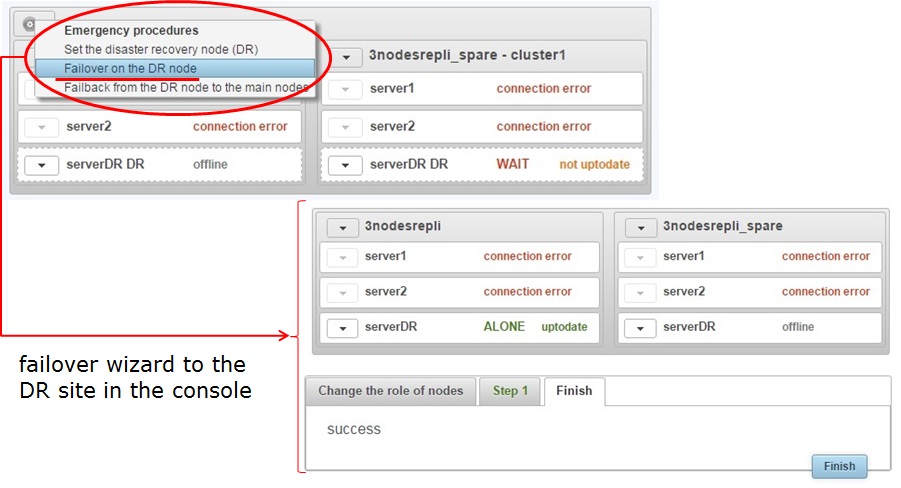901x488 pixels.
Task: Open server2 dropdown under 3nodesrepli_spare in wizard
Action: tap(640, 293)
